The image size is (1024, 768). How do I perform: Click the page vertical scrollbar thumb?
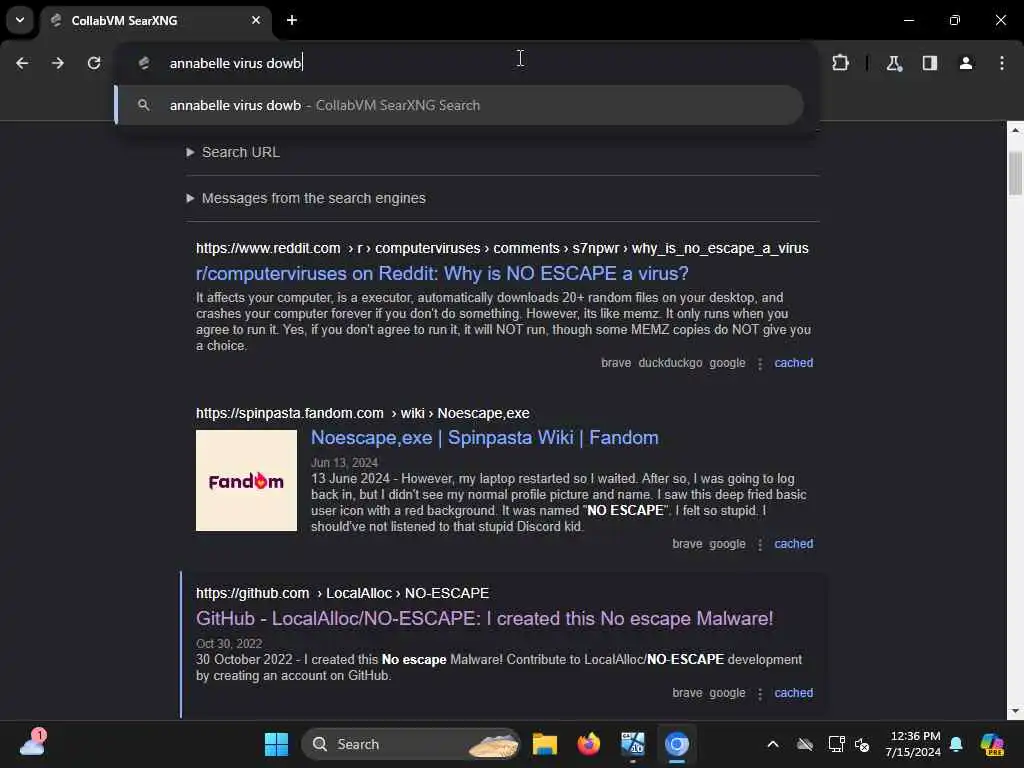coord(1015,173)
